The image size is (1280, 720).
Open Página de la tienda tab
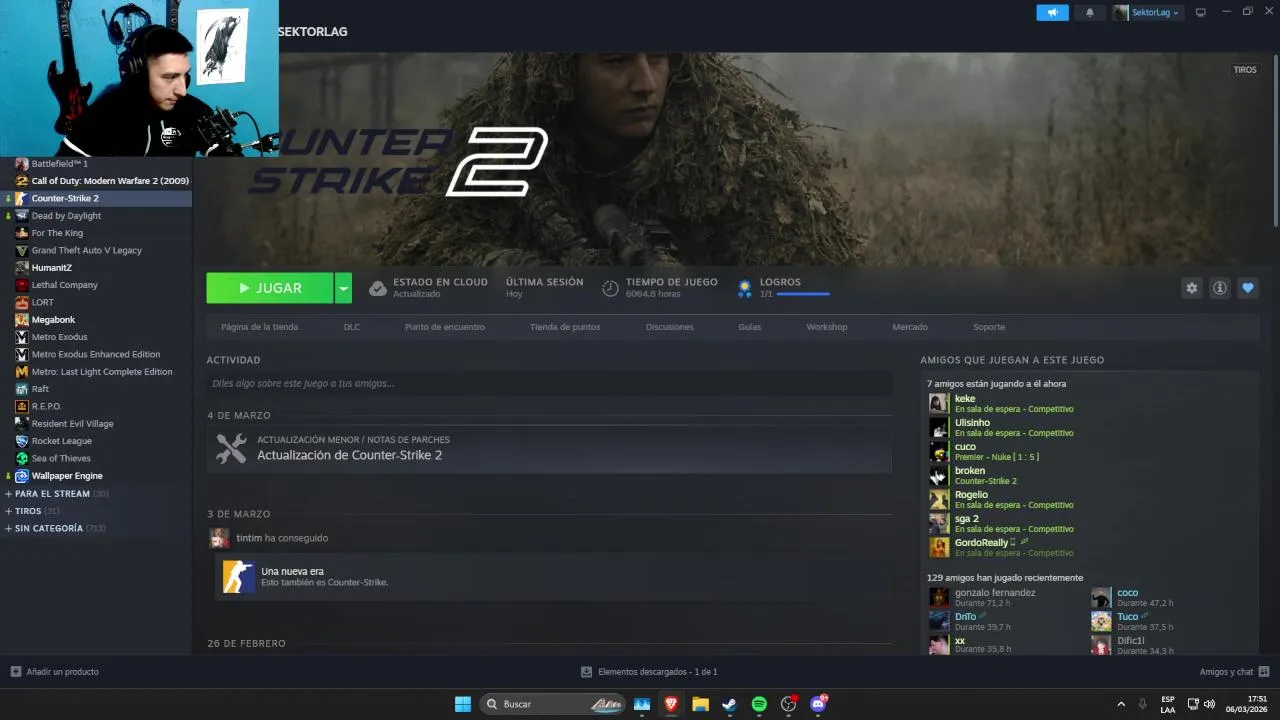[x=260, y=327]
